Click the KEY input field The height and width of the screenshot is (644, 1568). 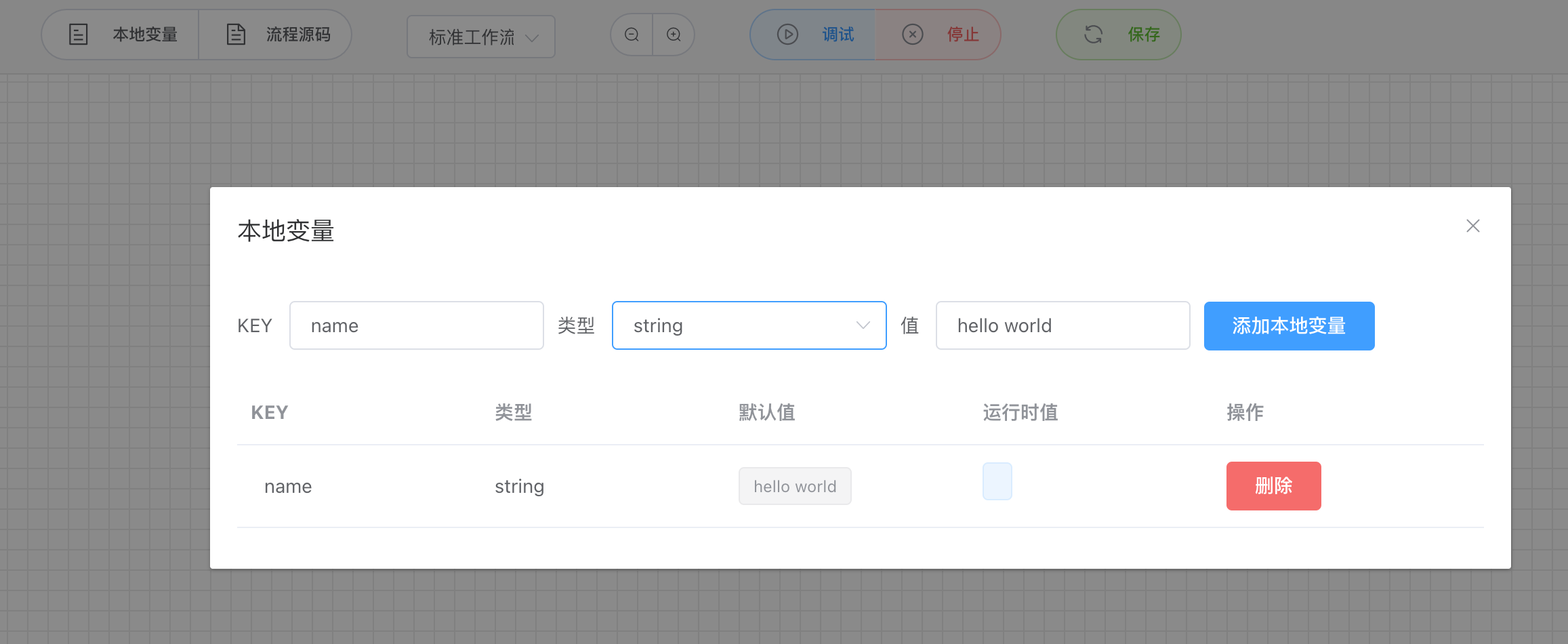pos(416,325)
